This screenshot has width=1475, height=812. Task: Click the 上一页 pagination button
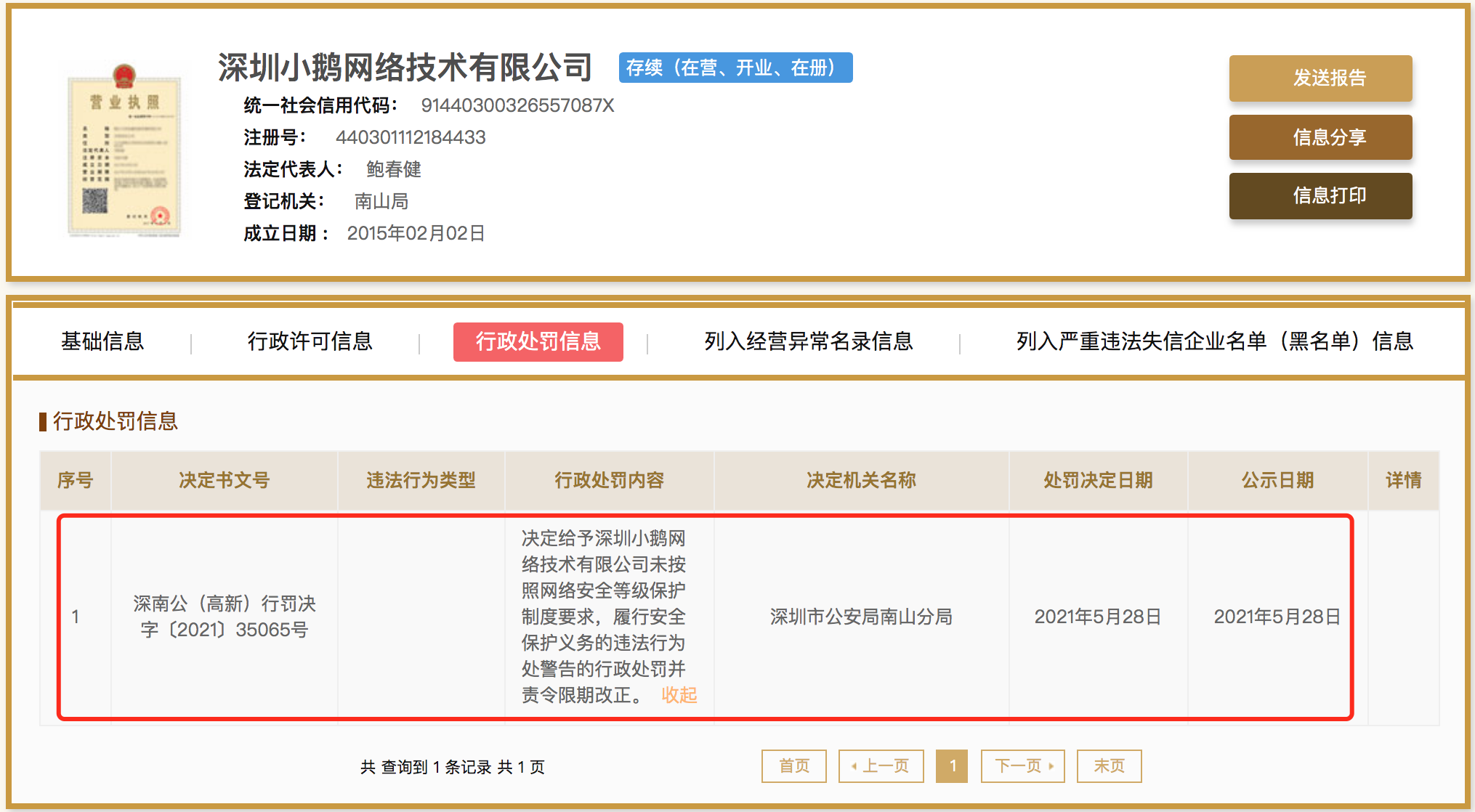pos(881,766)
